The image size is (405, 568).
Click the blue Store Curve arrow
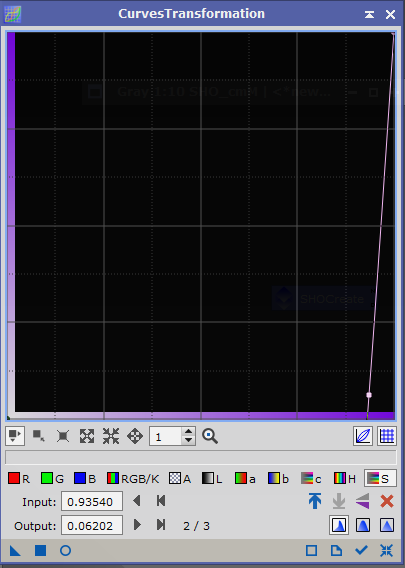tap(315, 501)
